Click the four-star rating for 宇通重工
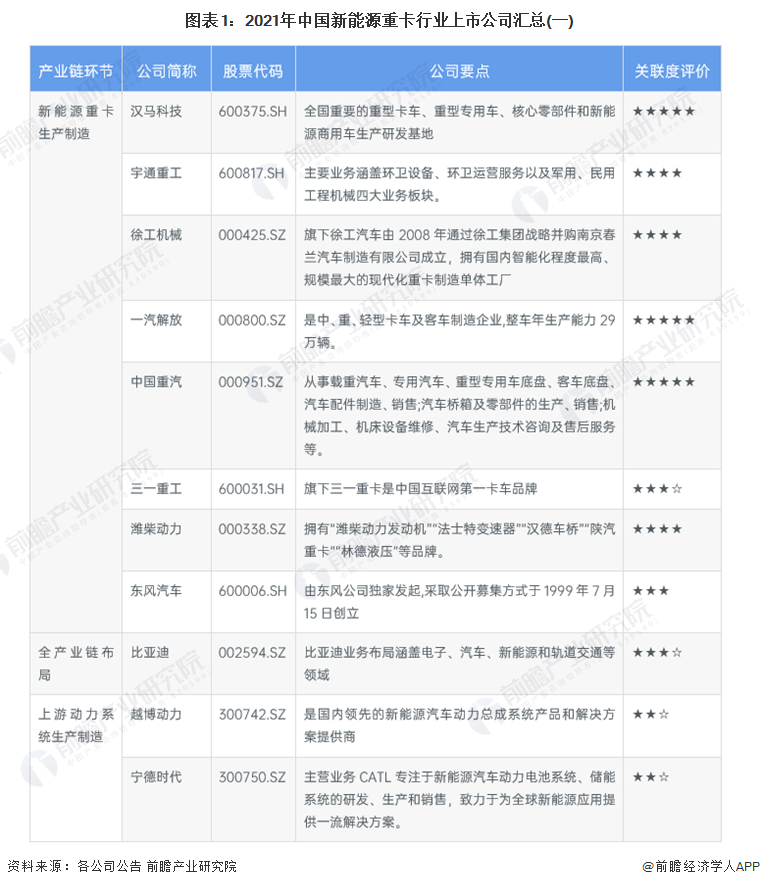The height and width of the screenshot is (887, 760). tap(658, 173)
